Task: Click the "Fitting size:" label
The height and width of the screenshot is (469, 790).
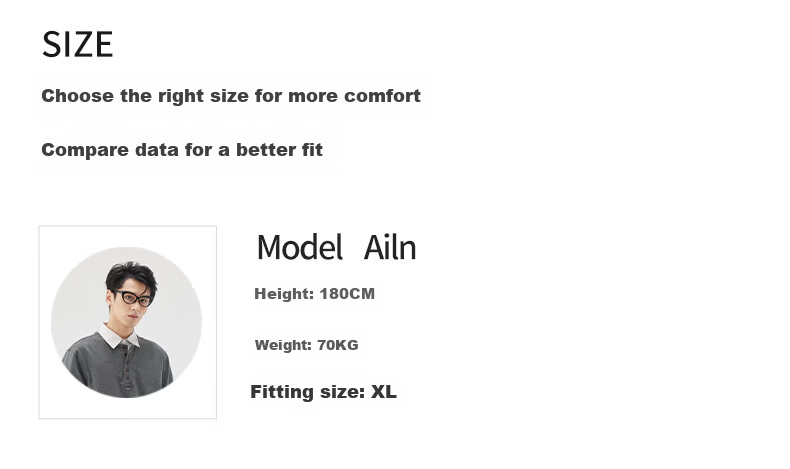Action: tap(308, 392)
